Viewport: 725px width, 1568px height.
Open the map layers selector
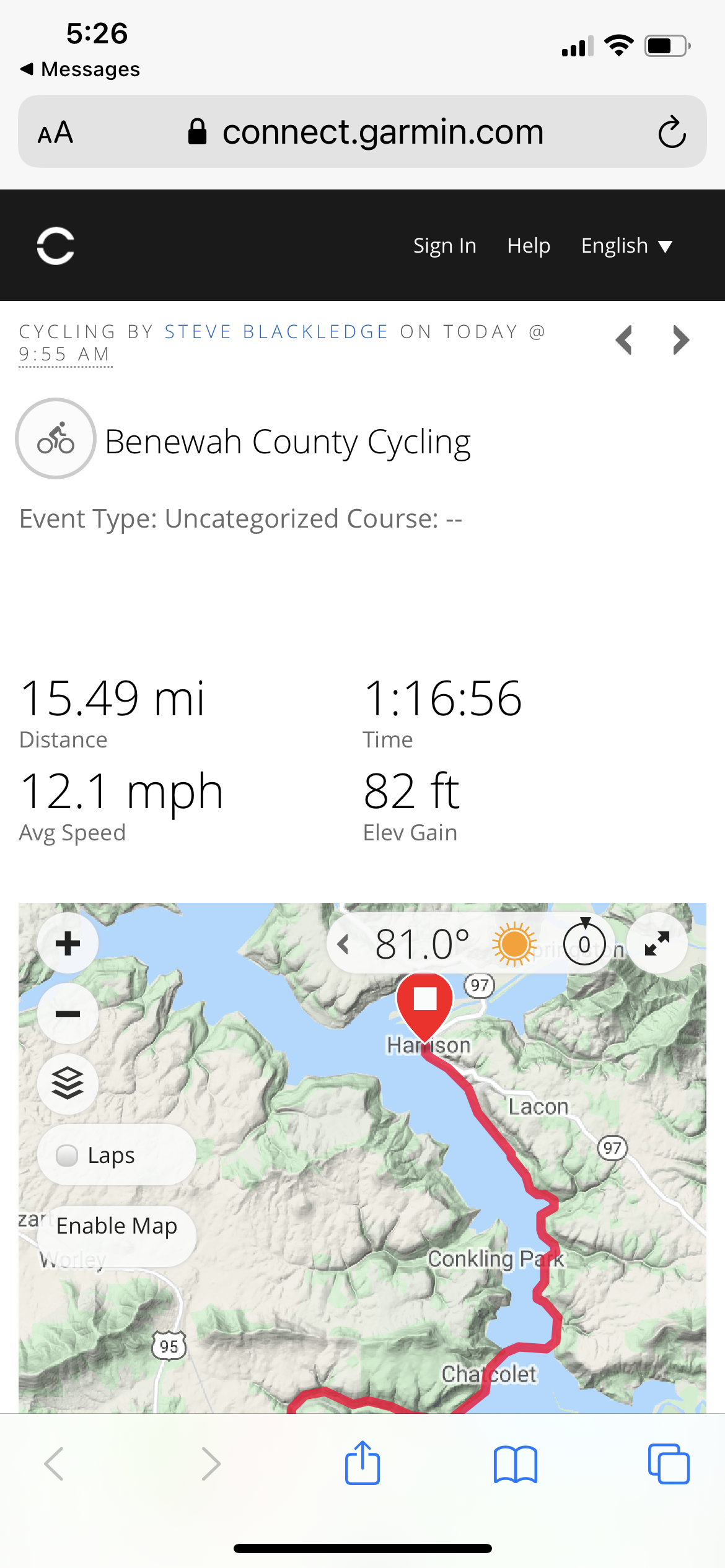point(68,1084)
